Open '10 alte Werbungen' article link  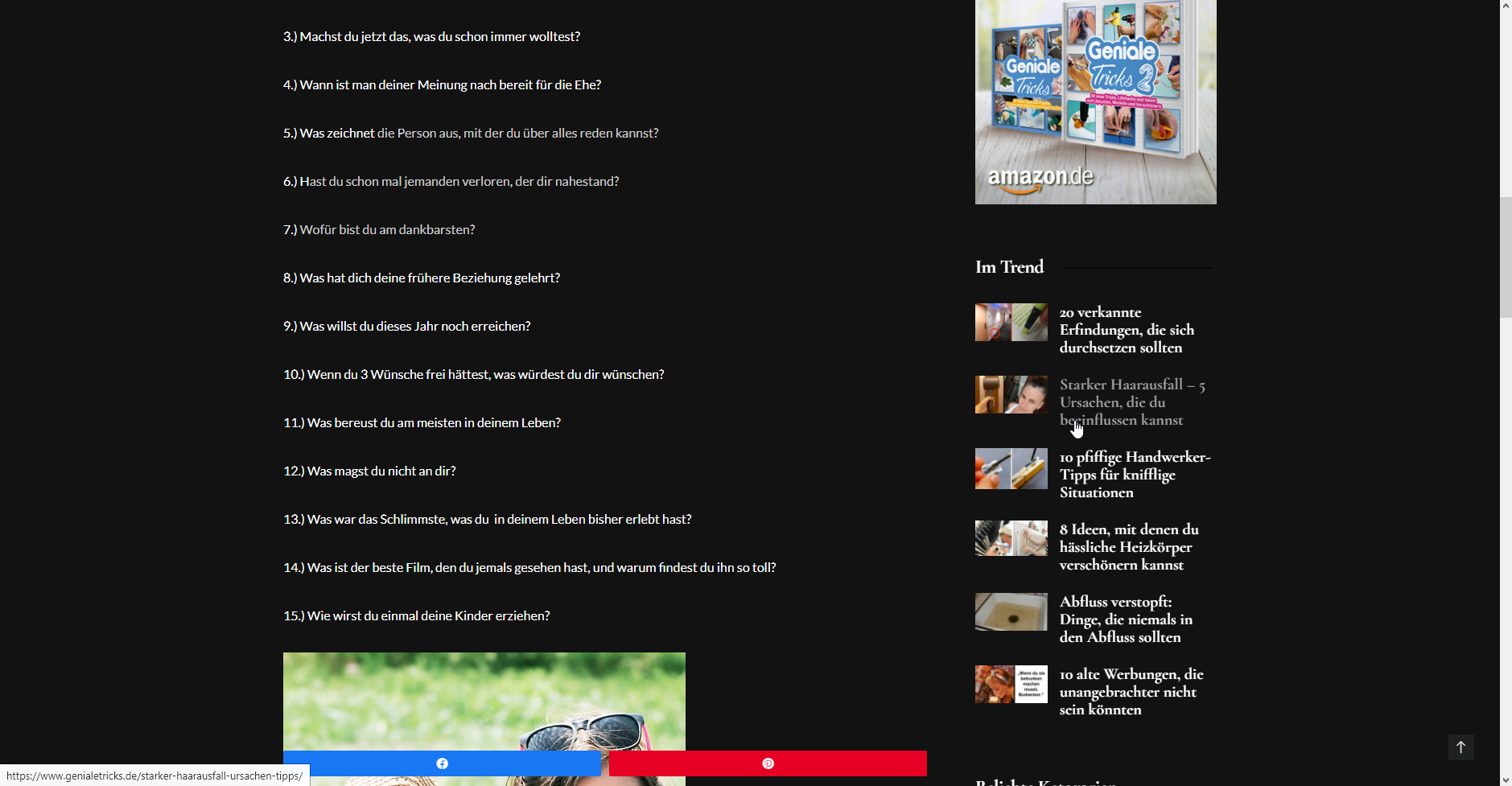[1131, 692]
